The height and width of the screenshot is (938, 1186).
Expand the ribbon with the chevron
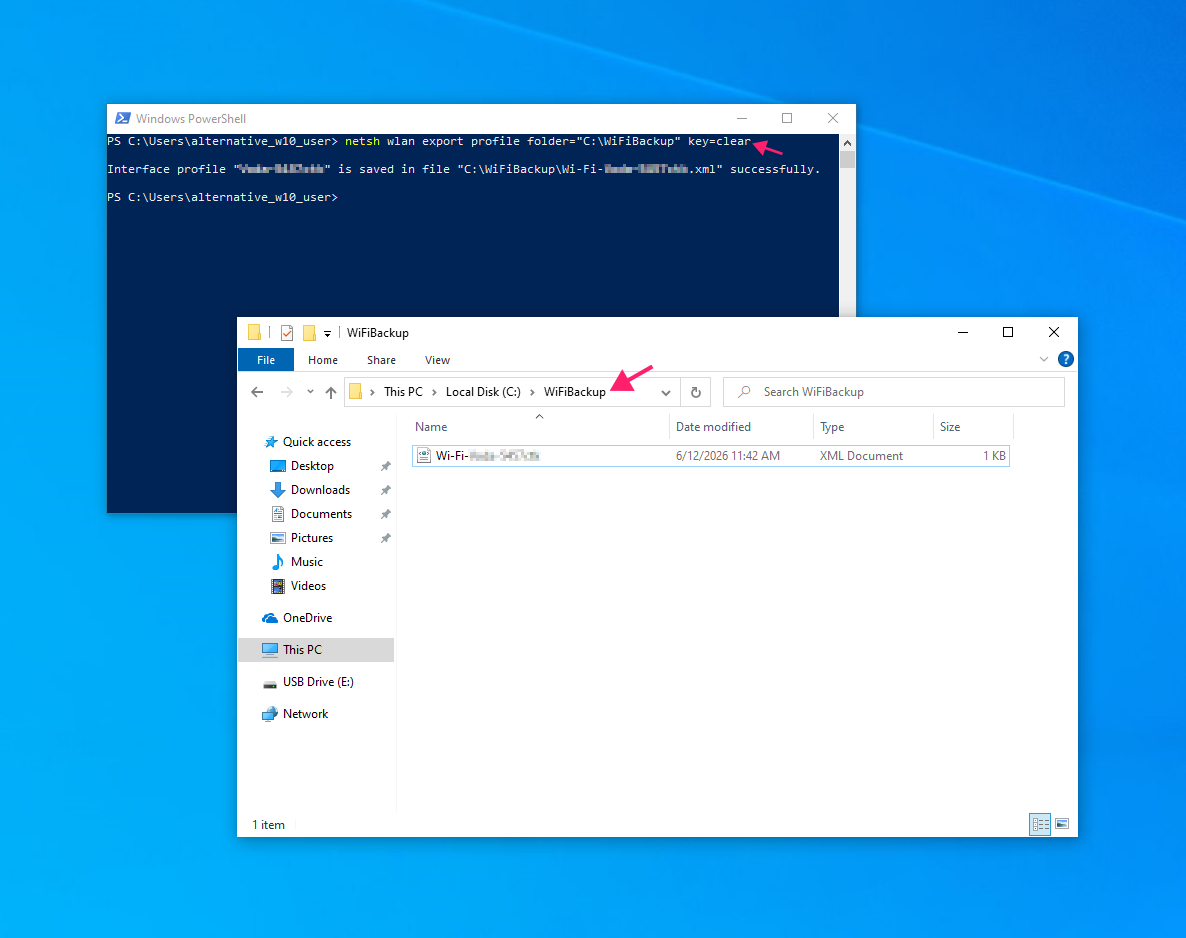[1044, 359]
